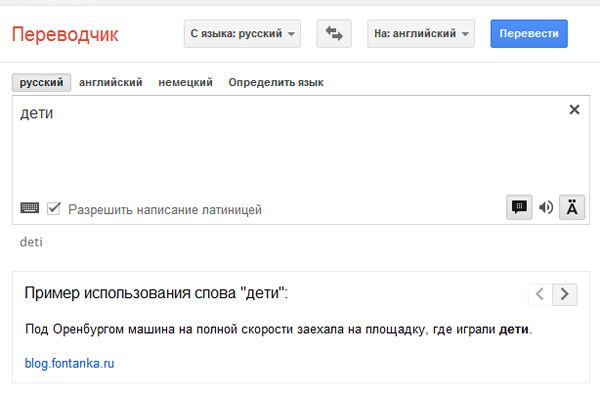Click the 'Разрешить написание латиницей' label
Screen dimensions: 600x396
click(165, 209)
